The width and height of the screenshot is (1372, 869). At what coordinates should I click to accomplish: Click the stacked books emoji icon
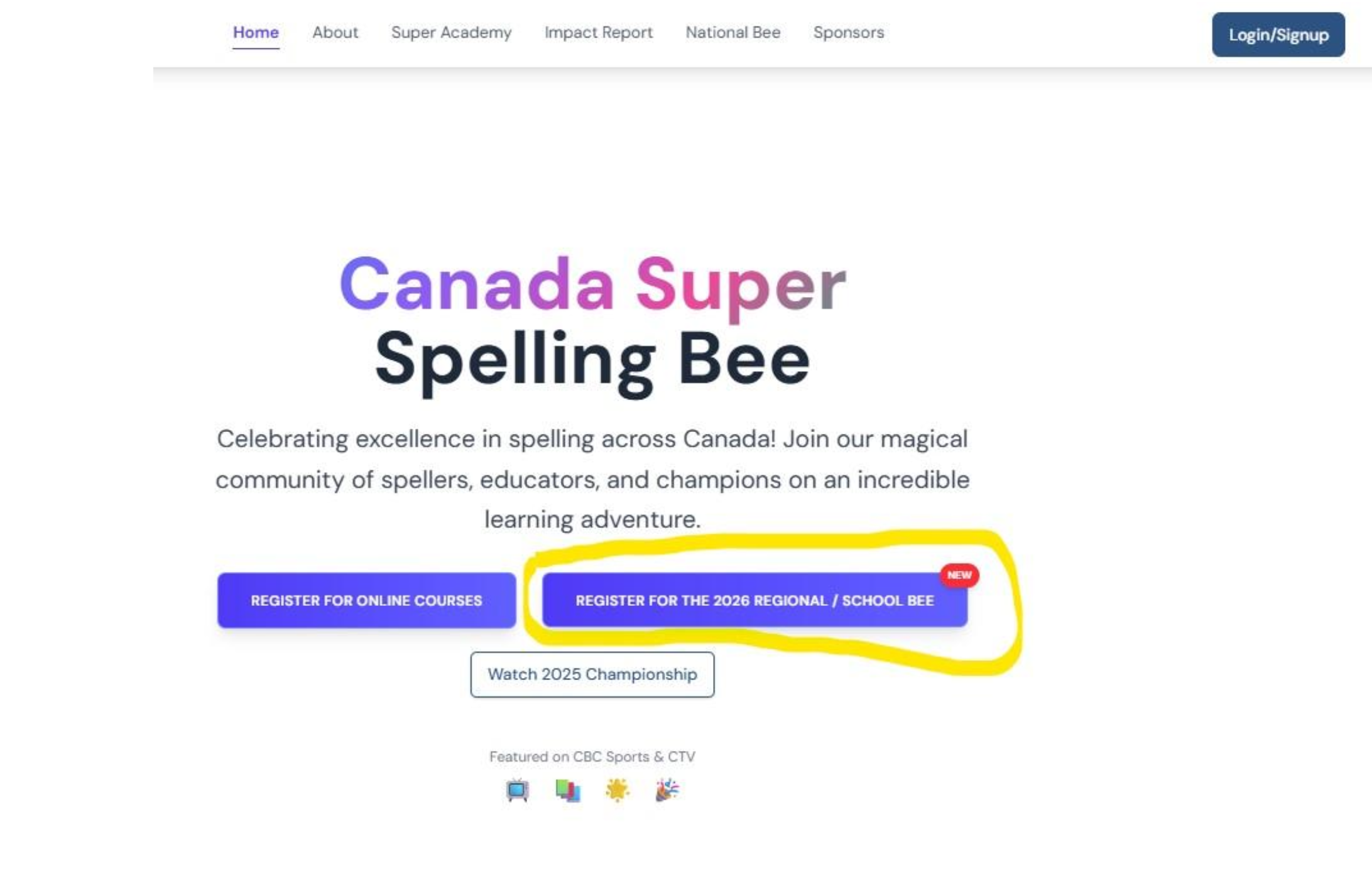[567, 790]
